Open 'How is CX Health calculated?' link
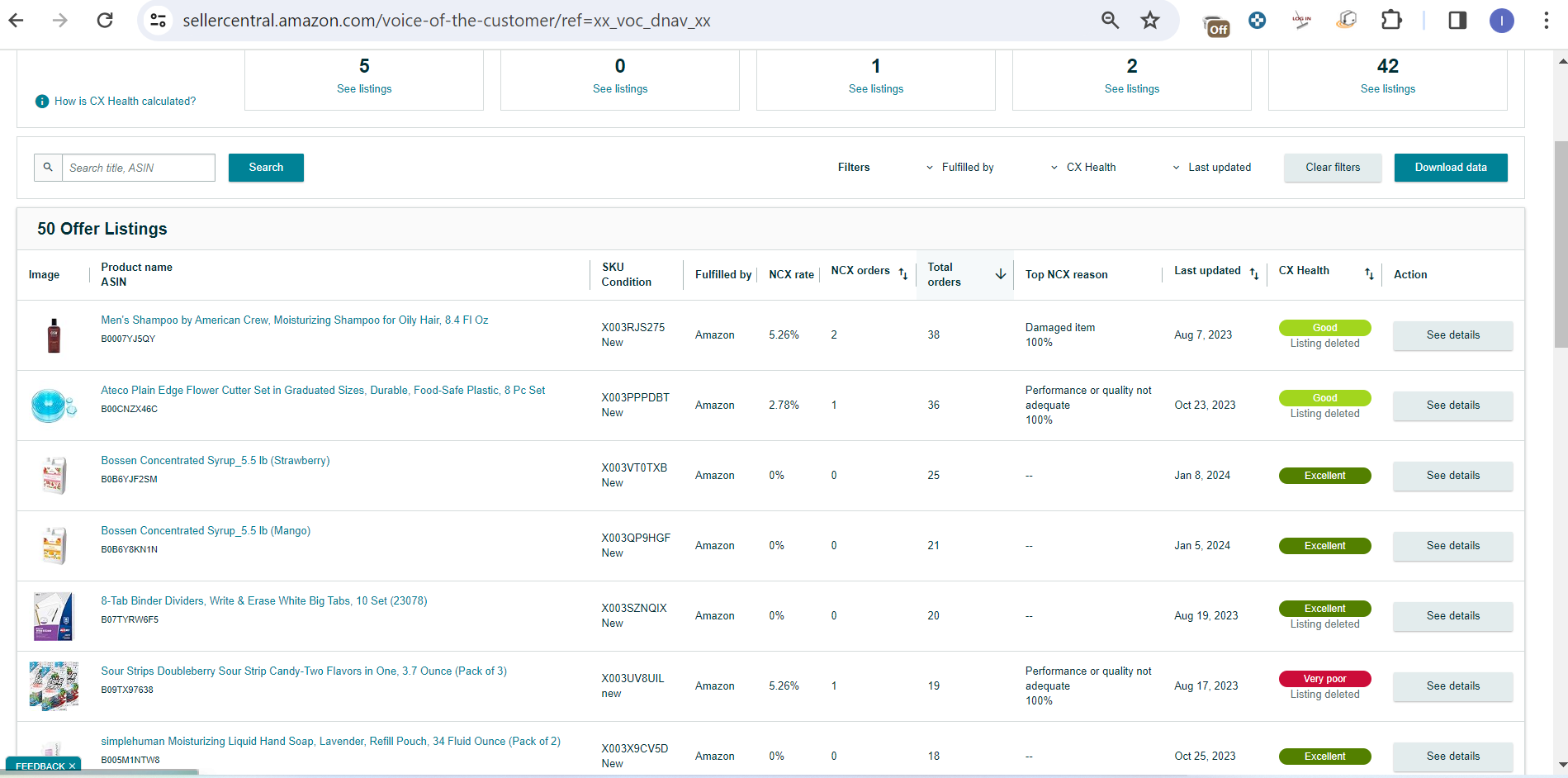 click(126, 102)
